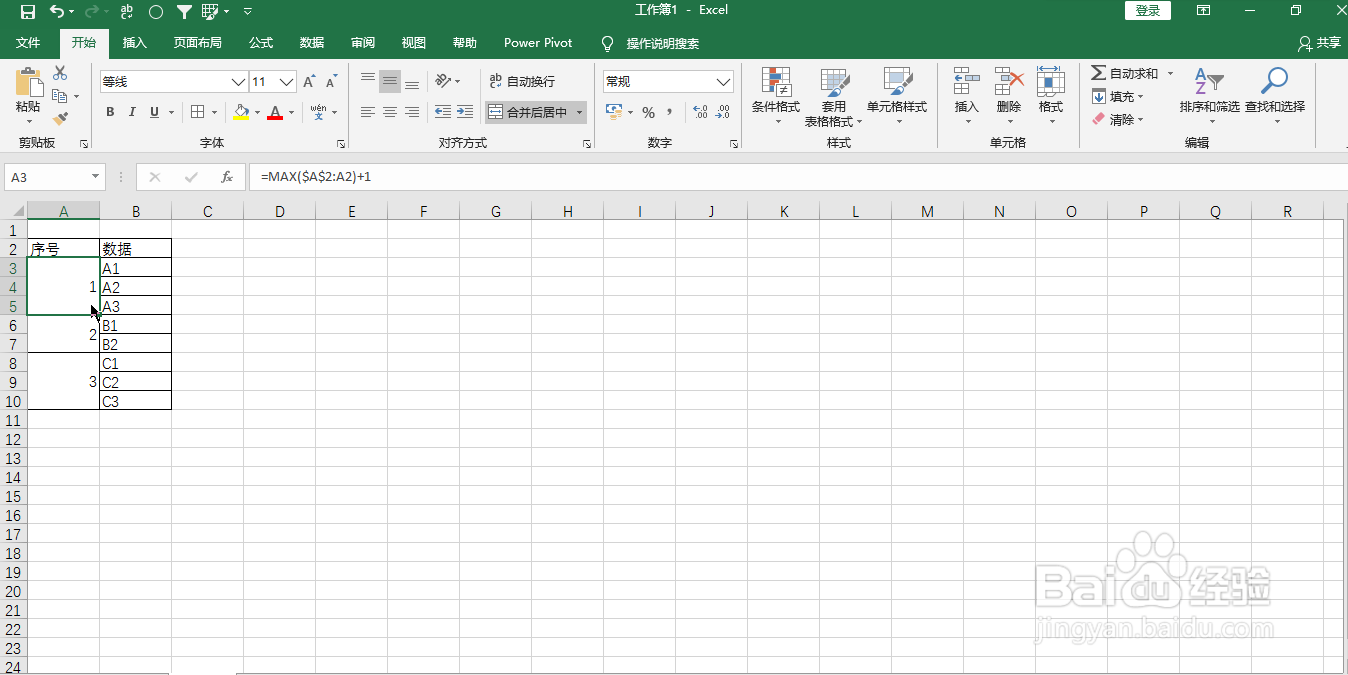Apply percent style number format
The image size is (1348, 675).
click(x=648, y=112)
